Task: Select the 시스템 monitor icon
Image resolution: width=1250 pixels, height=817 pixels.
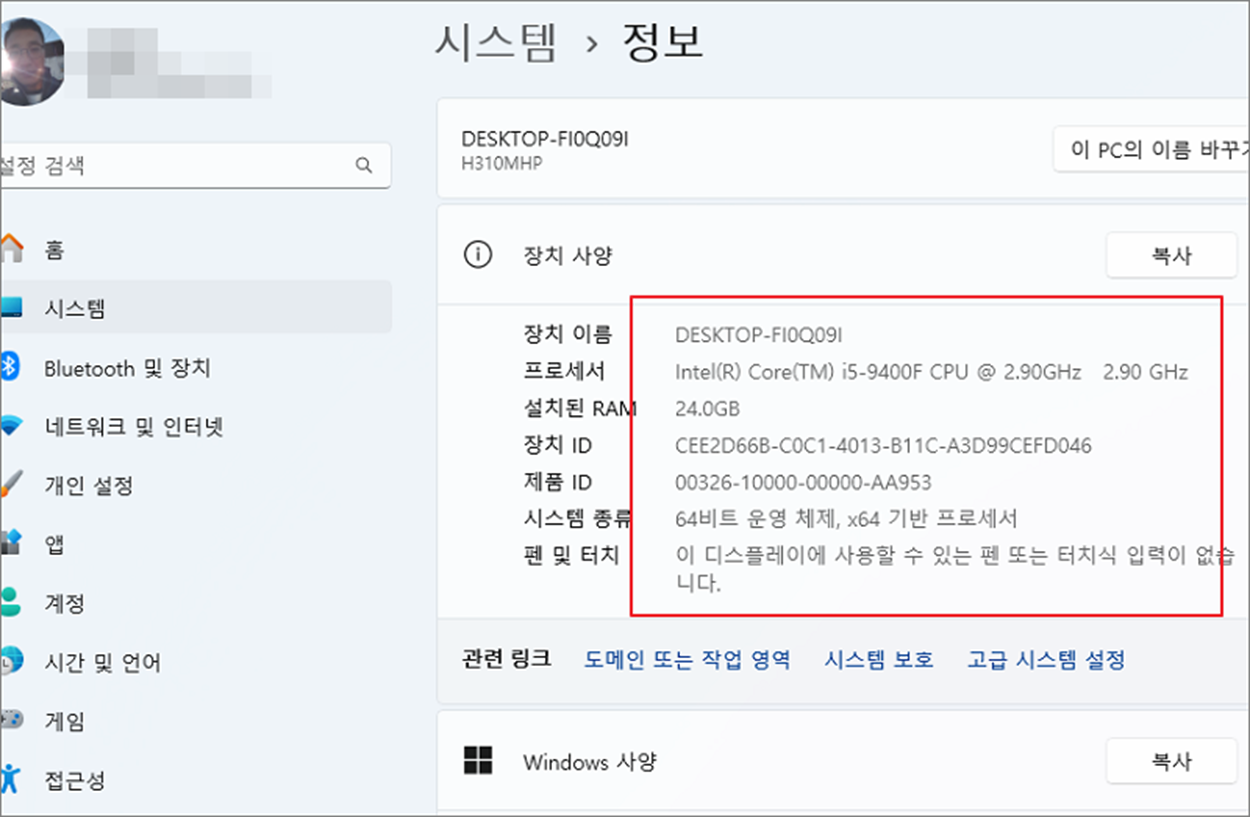Action: (10, 307)
